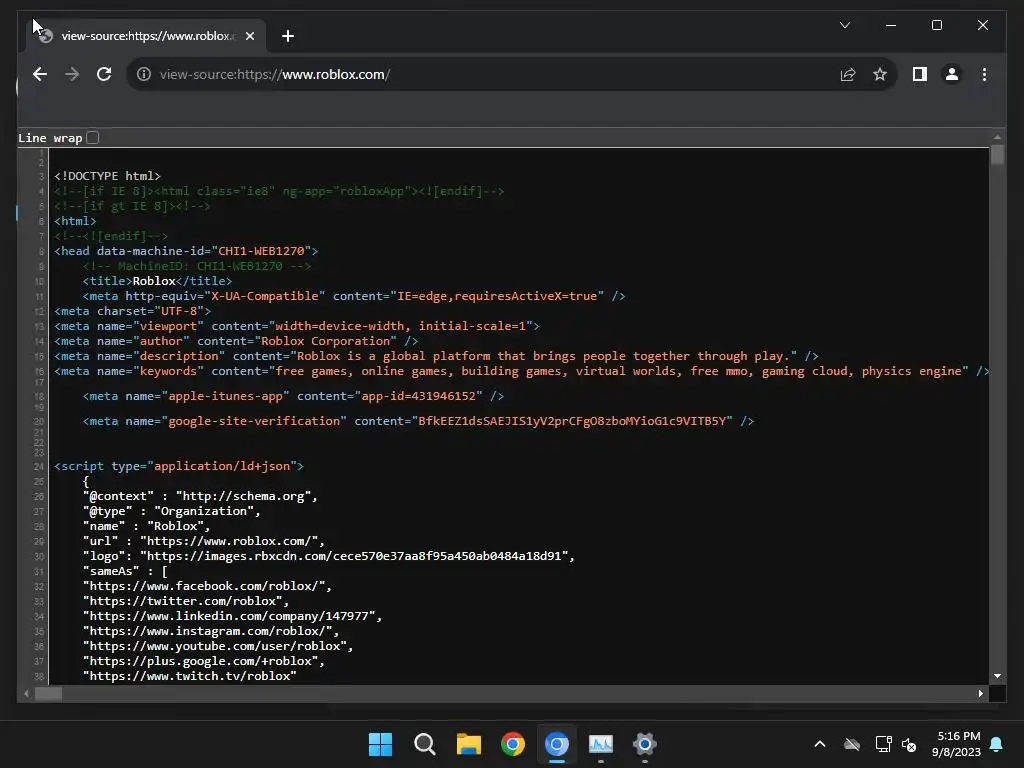Image resolution: width=1024 pixels, height=768 pixels.
Task: Launch Google Chrome from taskbar
Action: (513, 744)
